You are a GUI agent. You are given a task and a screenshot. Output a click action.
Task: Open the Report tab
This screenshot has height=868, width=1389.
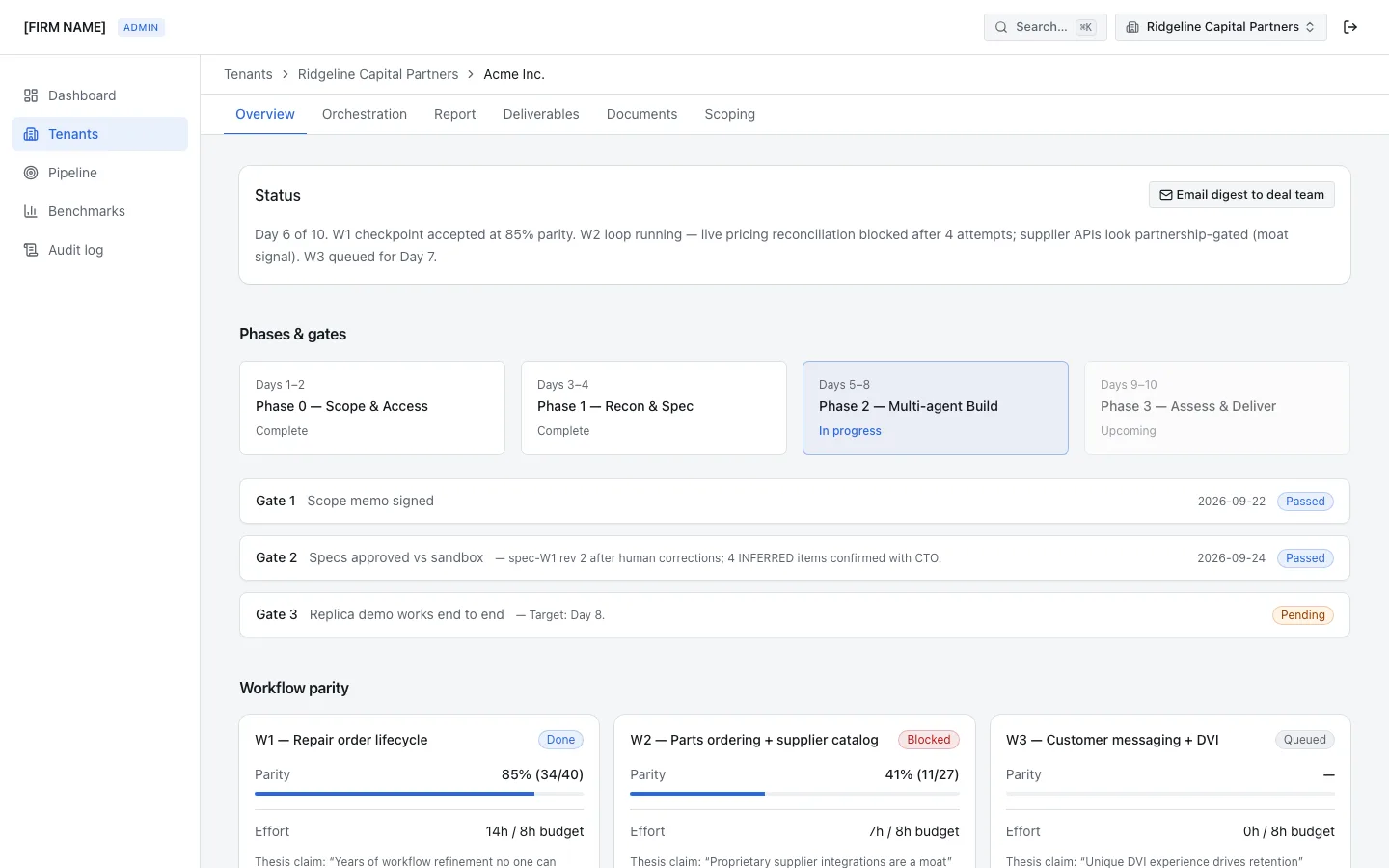(455, 114)
